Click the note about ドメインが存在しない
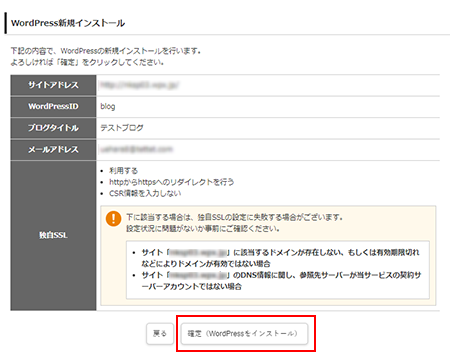450x362 pixels. click(x=280, y=258)
